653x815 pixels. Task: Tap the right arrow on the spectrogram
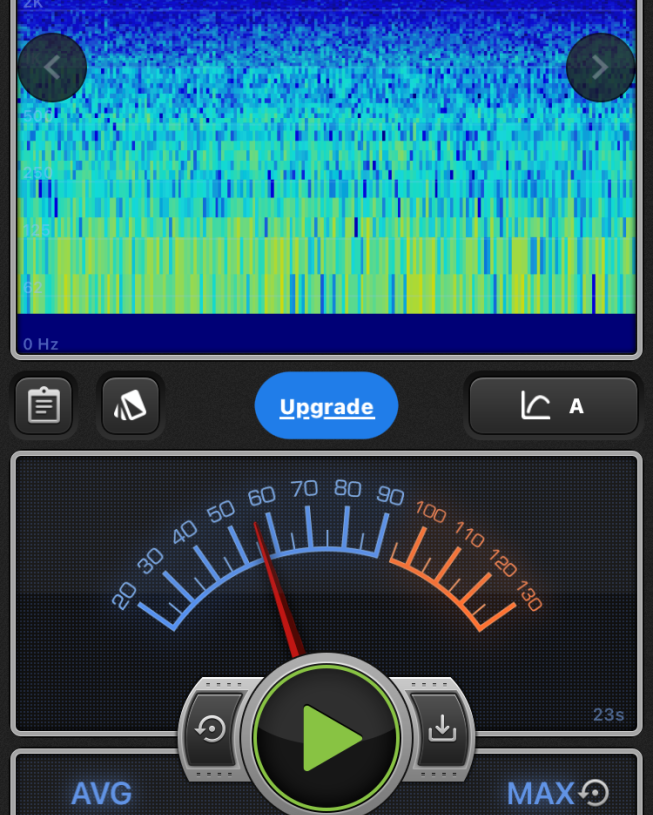(600, 68)
